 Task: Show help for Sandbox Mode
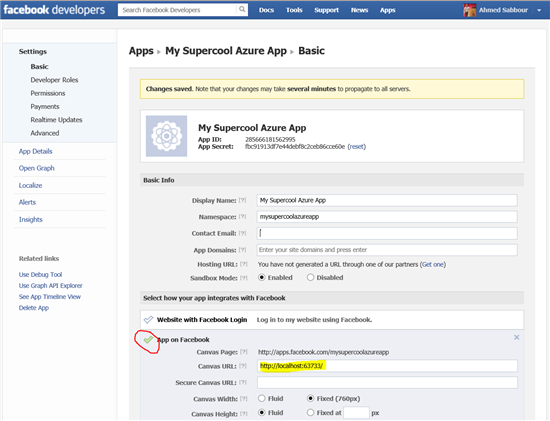(244, 278)
